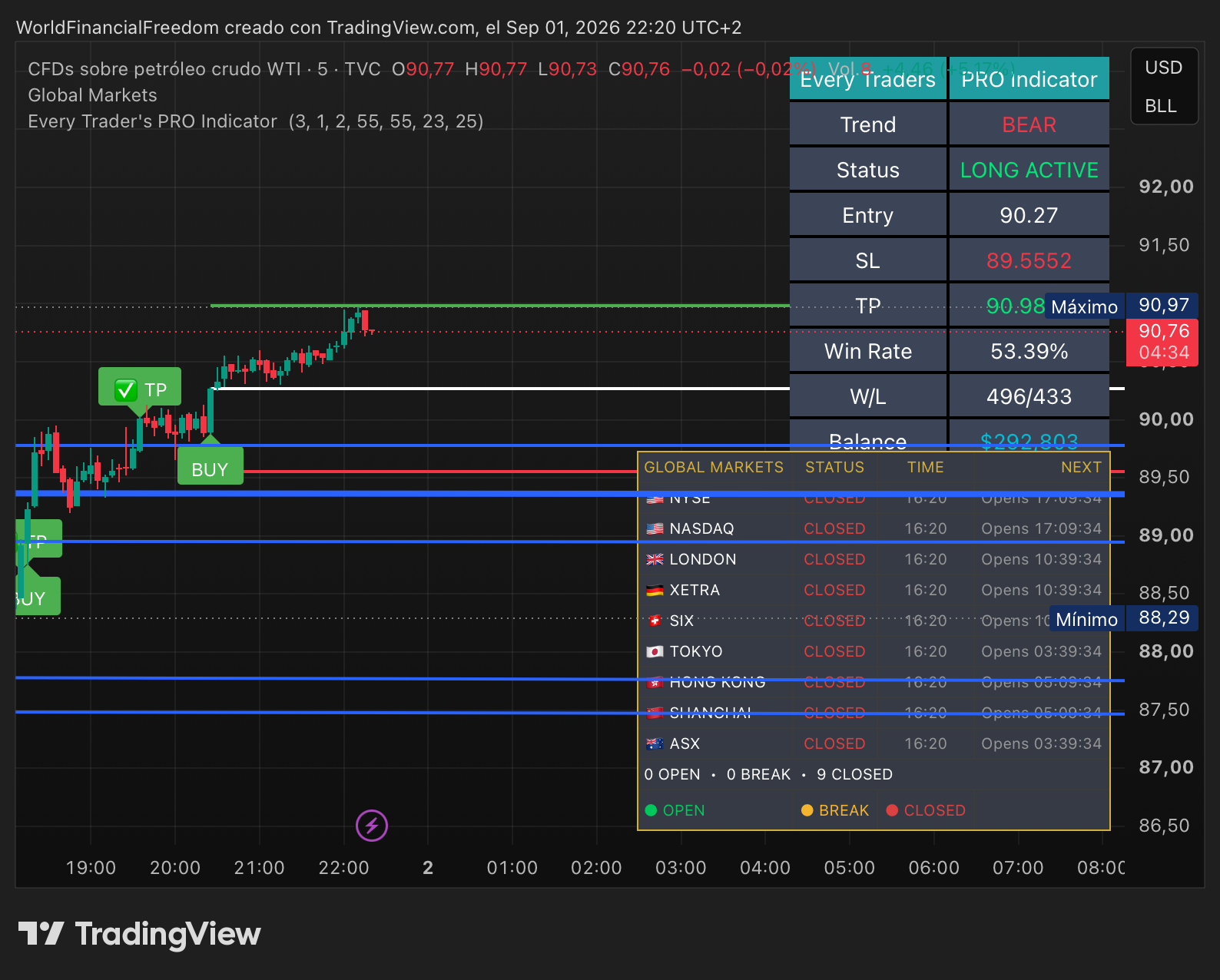The image size is (1220, 980).
Task: Click the purple lightning bolt event icon
Action: tap(372, 826)
